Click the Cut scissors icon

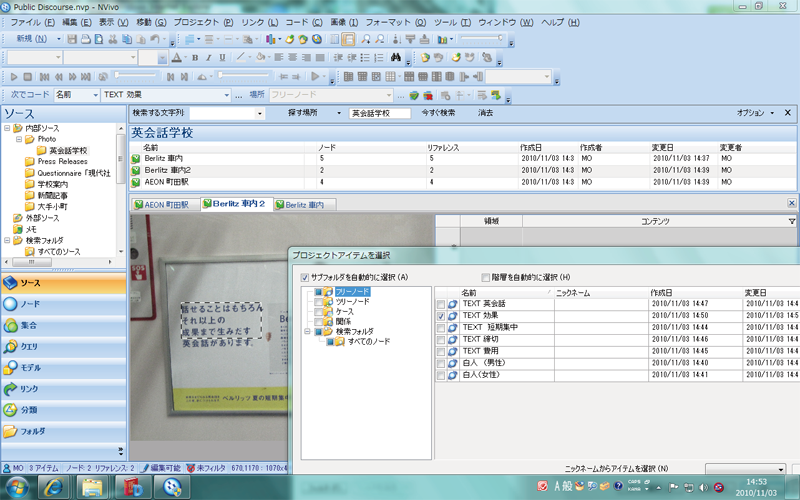point(113,39)
